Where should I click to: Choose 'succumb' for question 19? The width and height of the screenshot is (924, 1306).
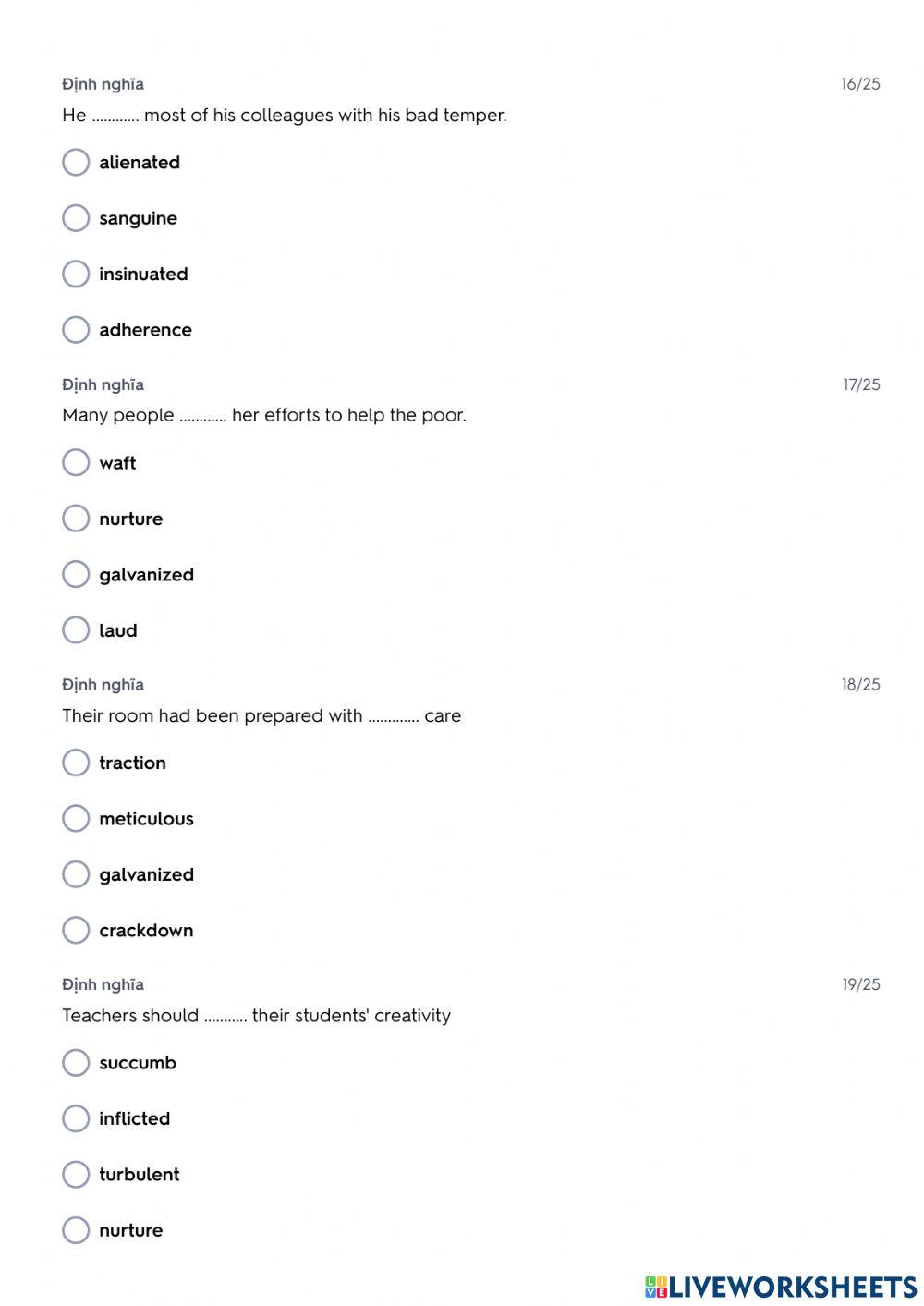click(x=76, y=1063)
